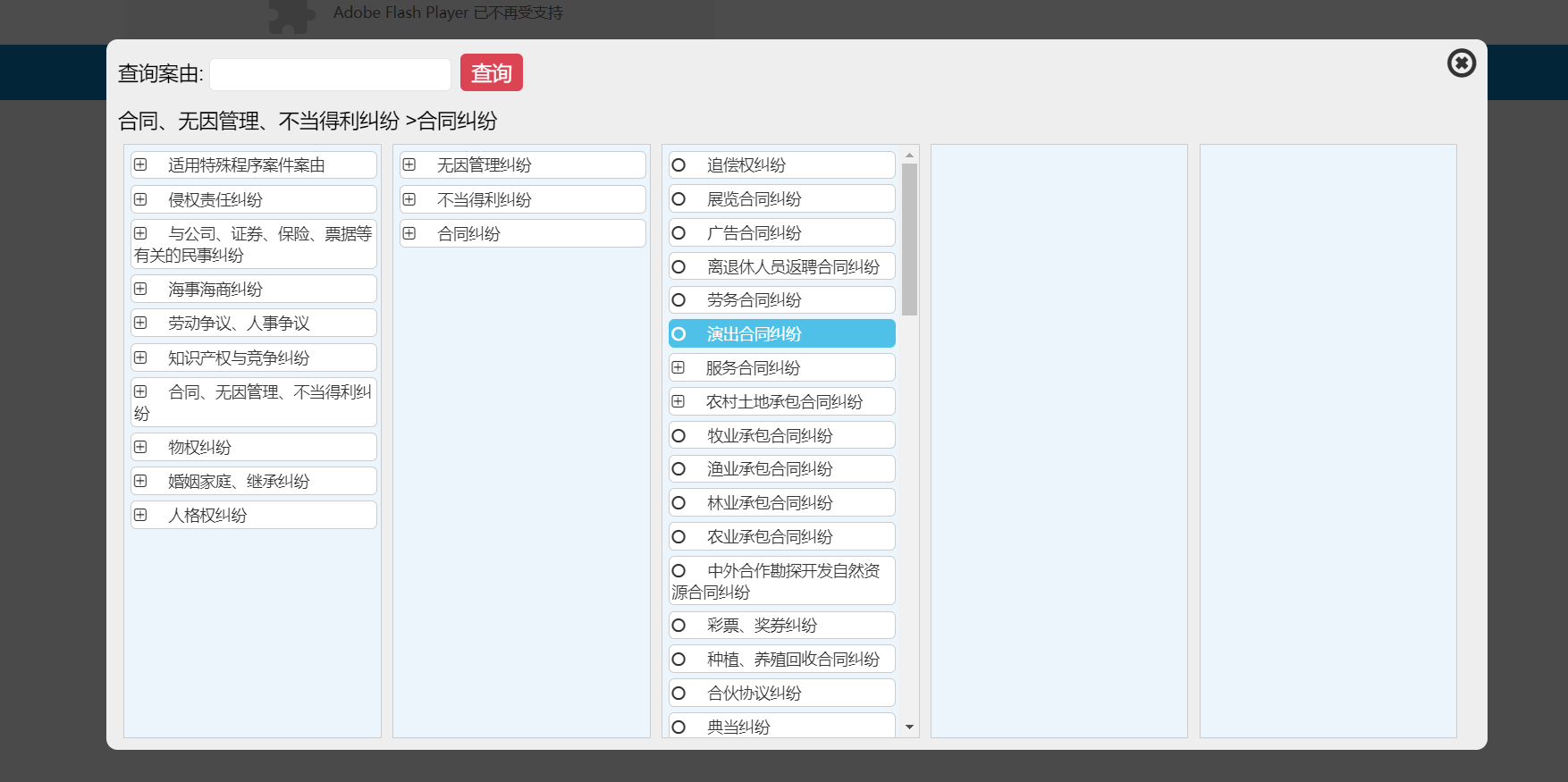This screenshot has width=1568, height=782.
Task: Expand 无因管理纠纷 plus icon
Action: click(x=409, y=164)
